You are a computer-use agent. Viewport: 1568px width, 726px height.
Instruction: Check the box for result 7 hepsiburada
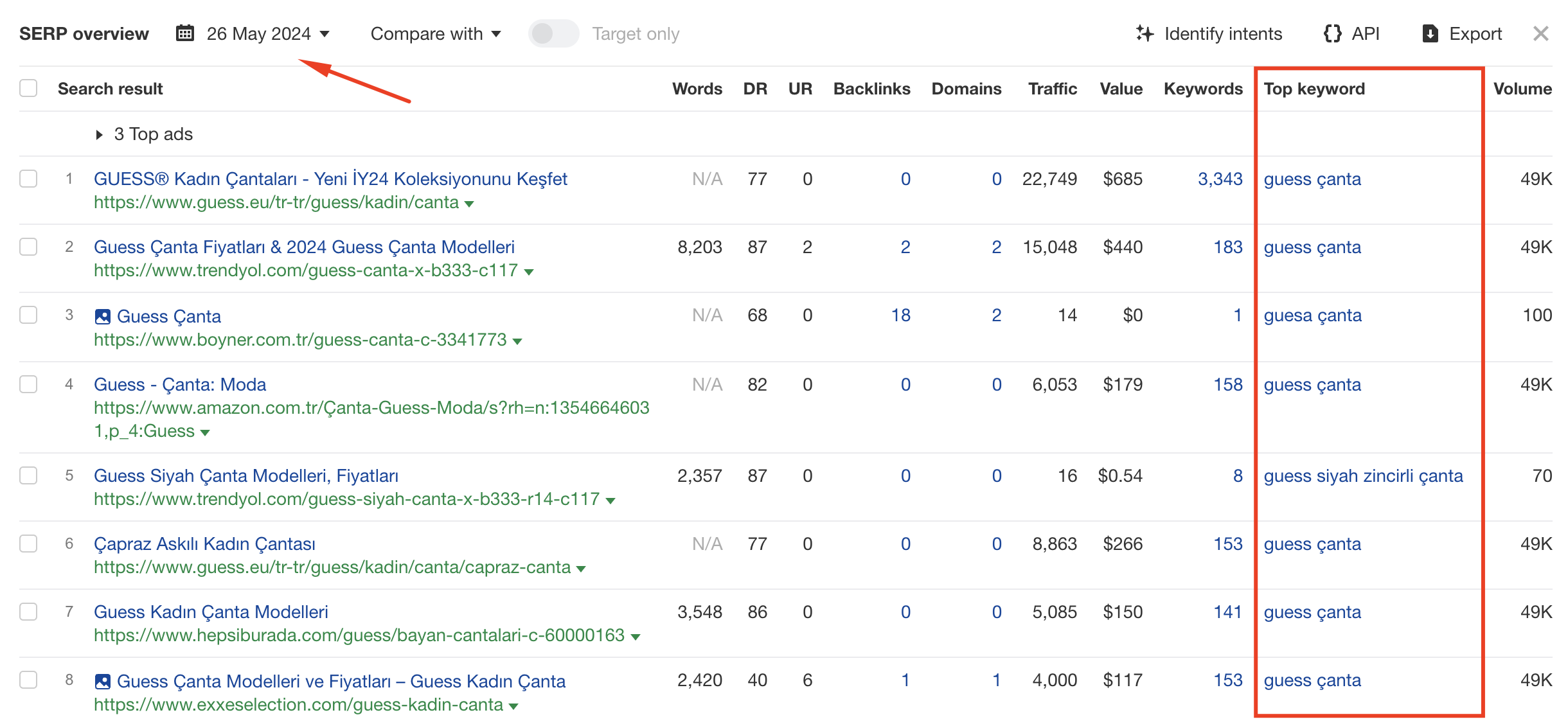pos(28,612)
